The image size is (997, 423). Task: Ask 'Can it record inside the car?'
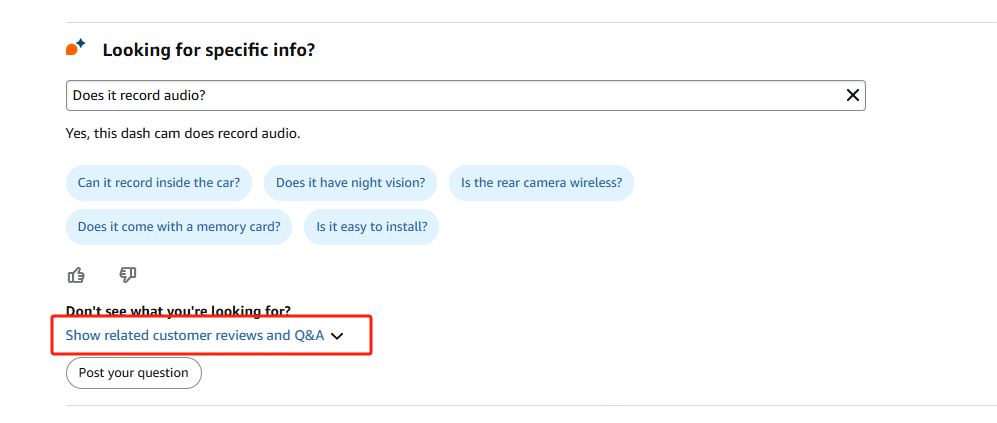point(159,183)
